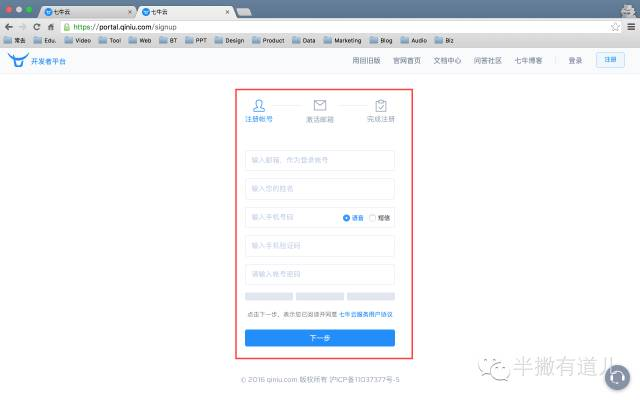Open the 七牛云服务用户协议 link

click(365, 314)
